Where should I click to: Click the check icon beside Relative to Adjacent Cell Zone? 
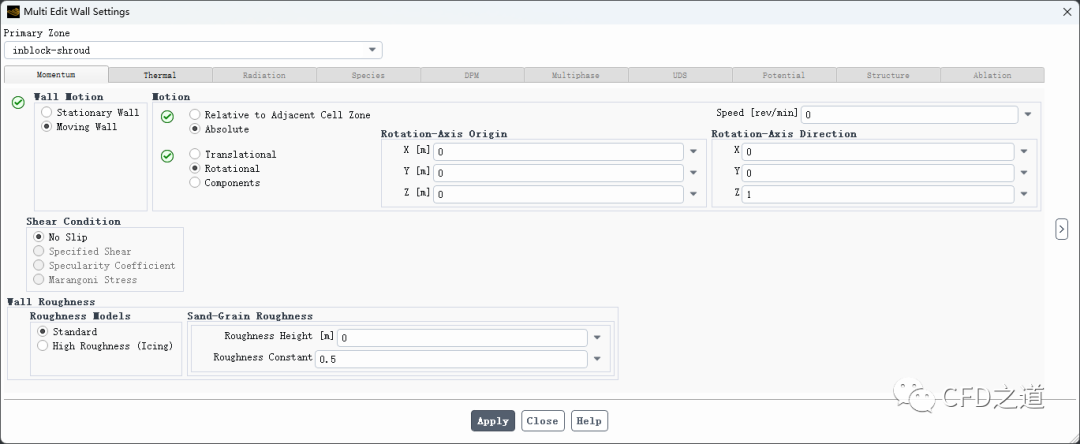click(x=167, y=117)
